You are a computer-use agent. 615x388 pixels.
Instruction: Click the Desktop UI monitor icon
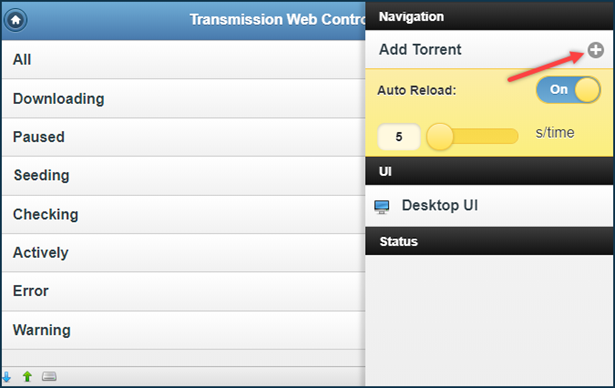point(382,206)
